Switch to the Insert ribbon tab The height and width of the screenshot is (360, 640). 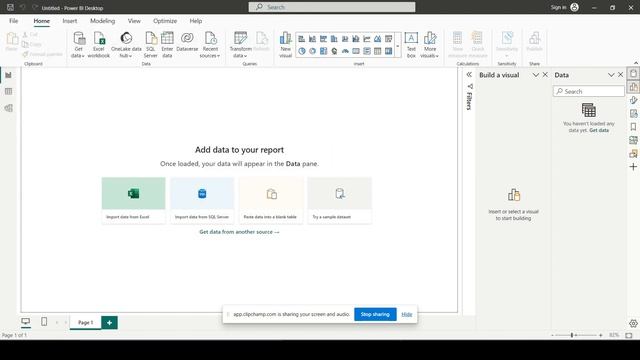click(x=70, y=21)
